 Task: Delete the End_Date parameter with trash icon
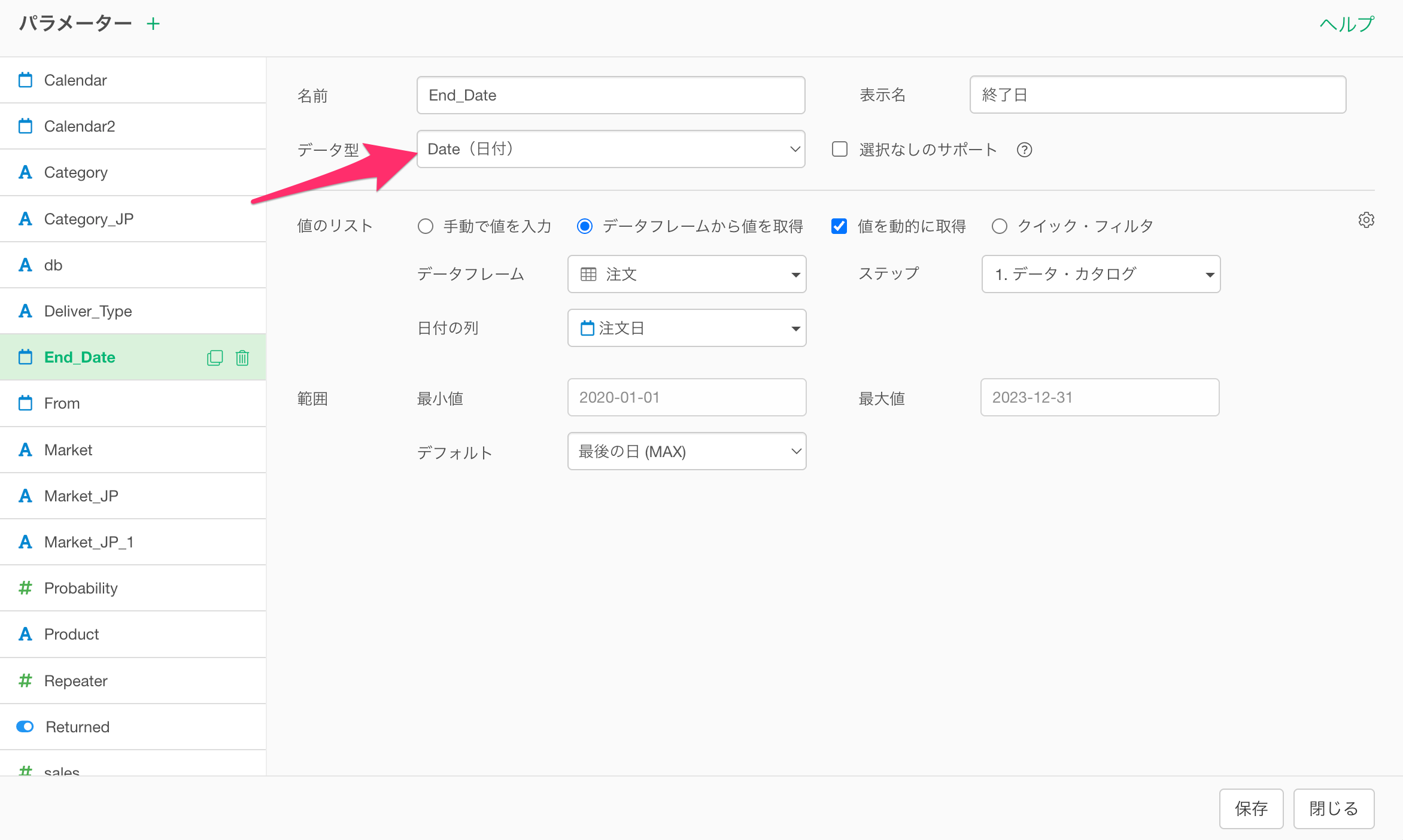click(242, 358)
